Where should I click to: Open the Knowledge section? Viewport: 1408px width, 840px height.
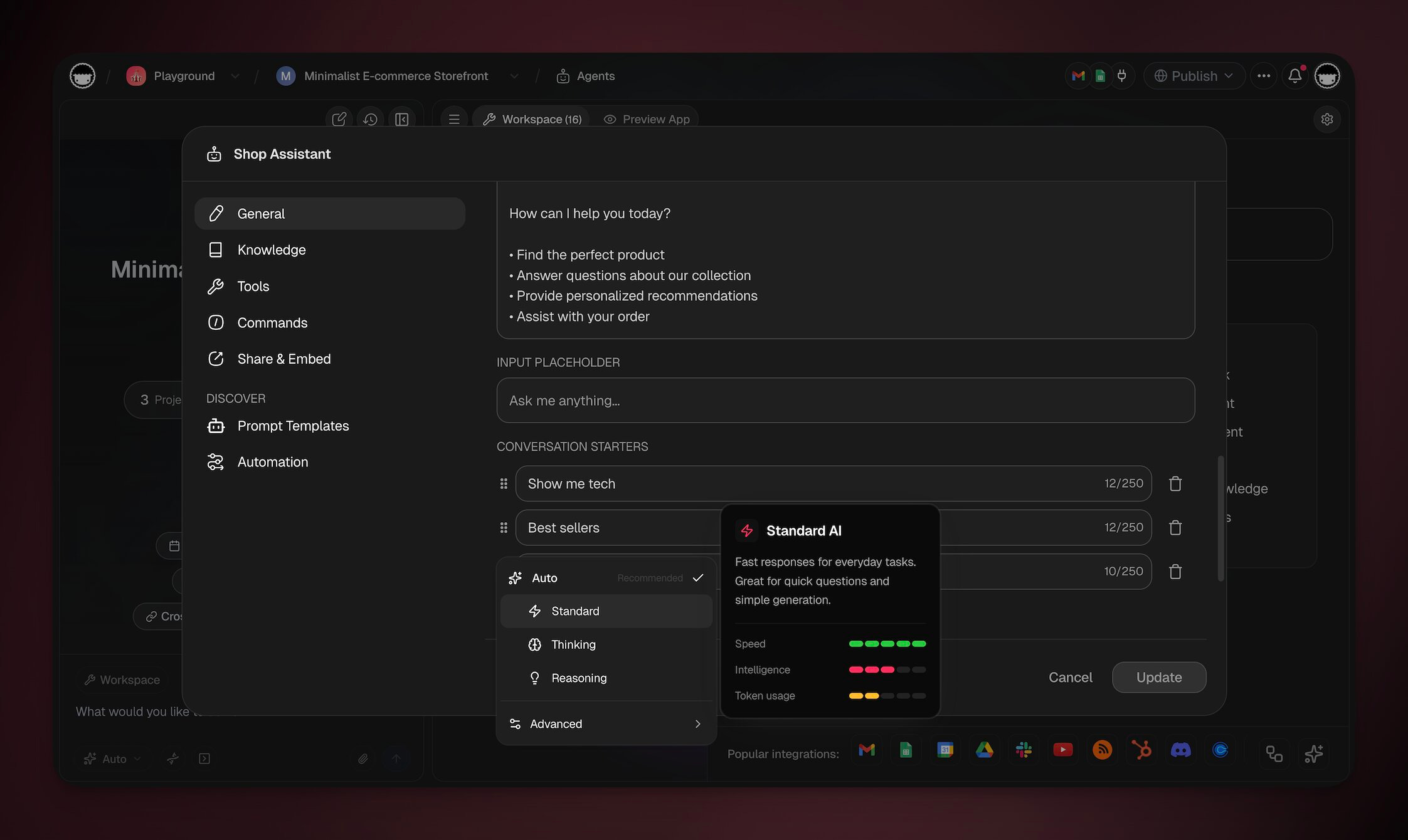271,250
